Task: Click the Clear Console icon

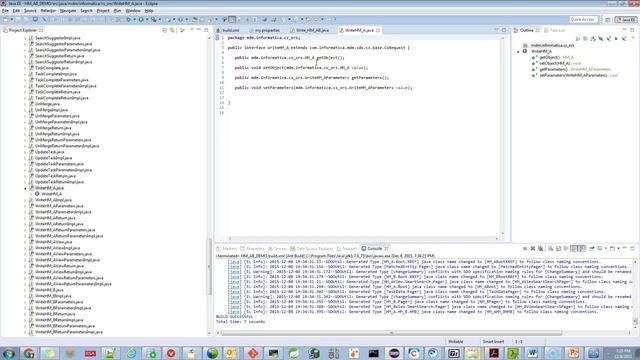Action: point(551,249)
